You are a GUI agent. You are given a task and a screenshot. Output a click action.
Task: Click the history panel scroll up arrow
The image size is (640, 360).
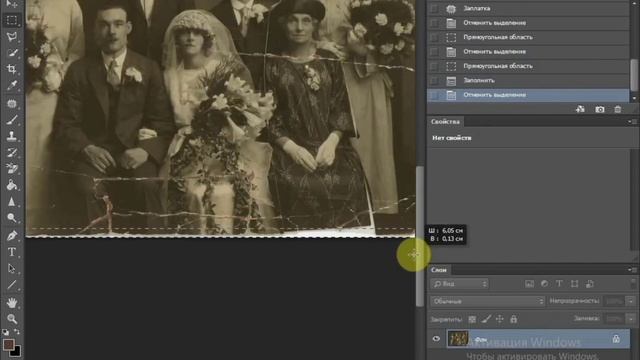pyautogui.click(x=634, y=2)
